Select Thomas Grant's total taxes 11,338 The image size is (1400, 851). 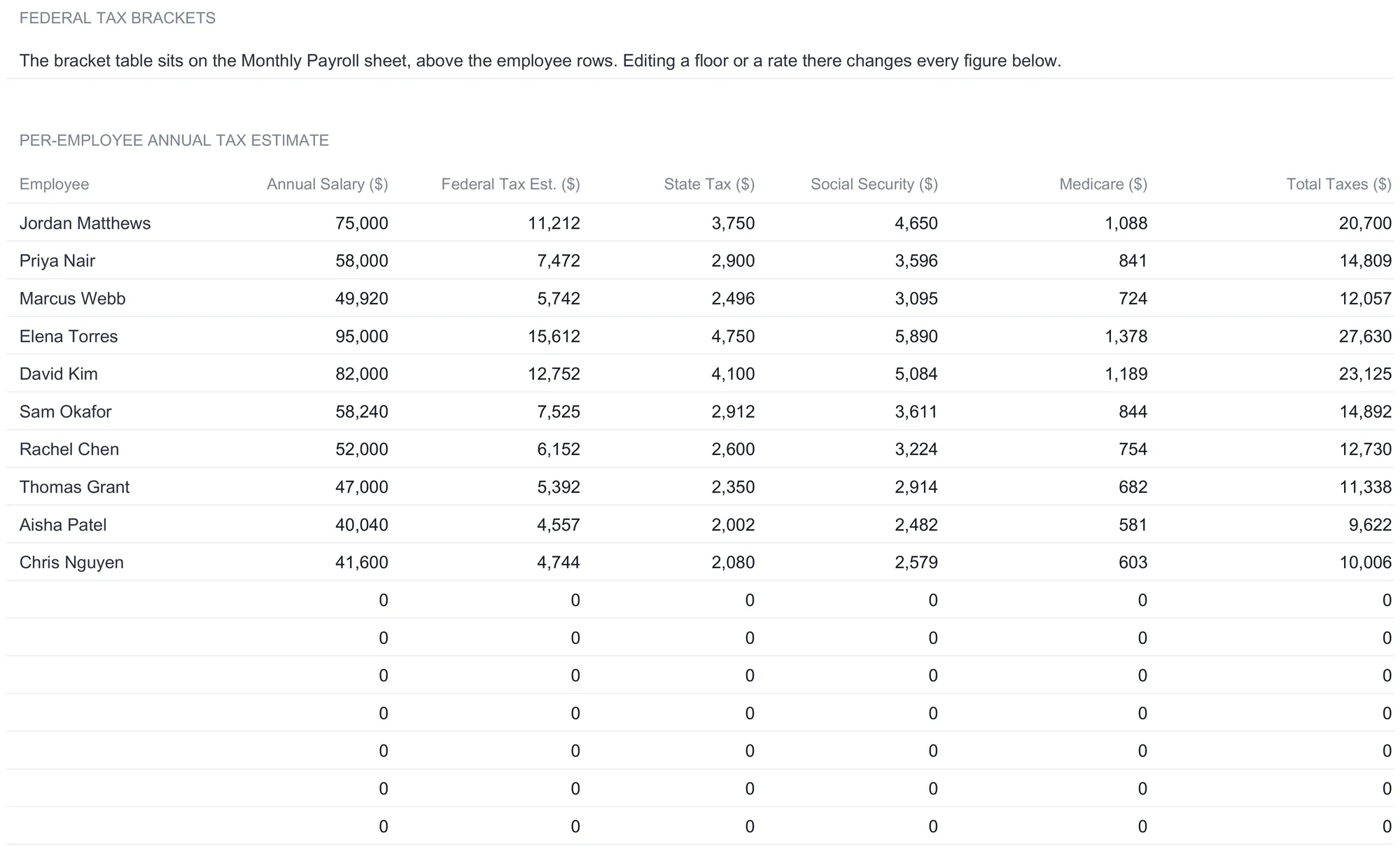(1366, 487)
